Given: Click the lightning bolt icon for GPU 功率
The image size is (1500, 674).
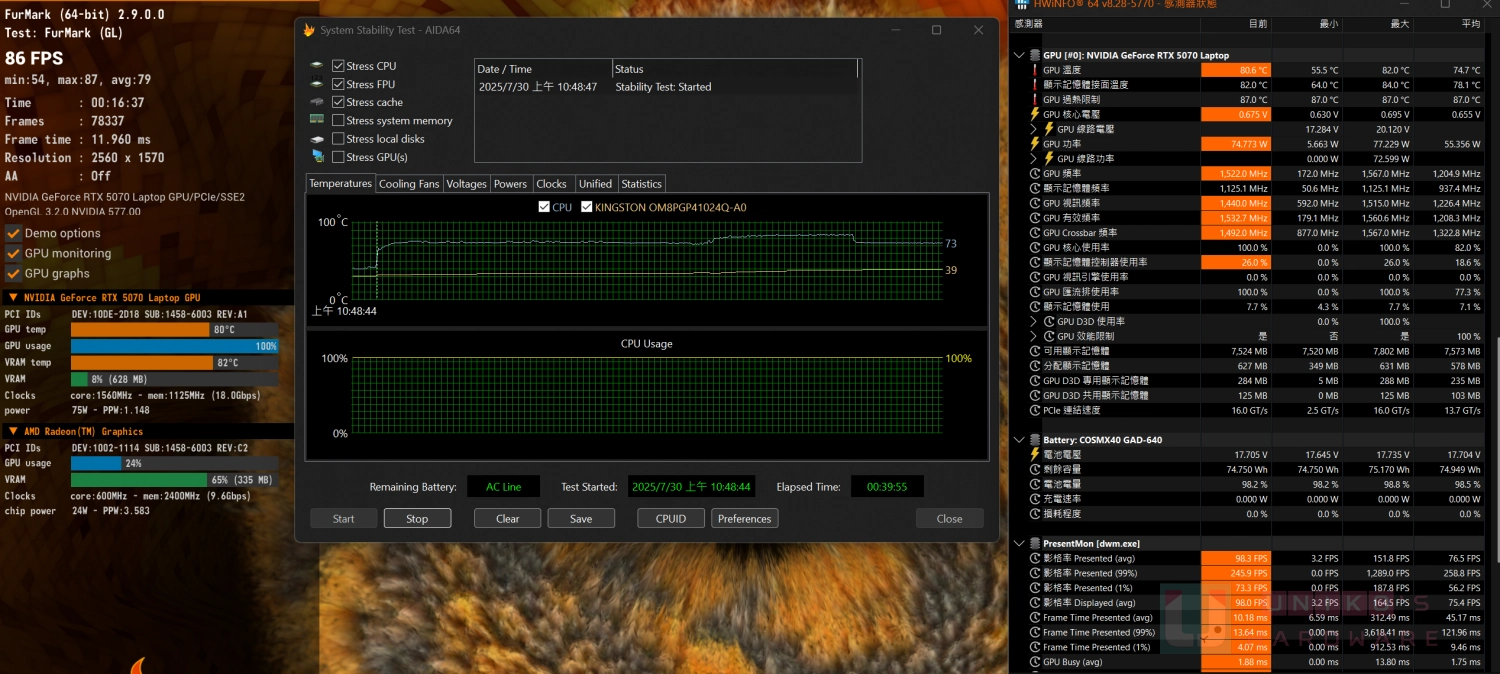Looking at the screenshot, I should pos(1035,144).
